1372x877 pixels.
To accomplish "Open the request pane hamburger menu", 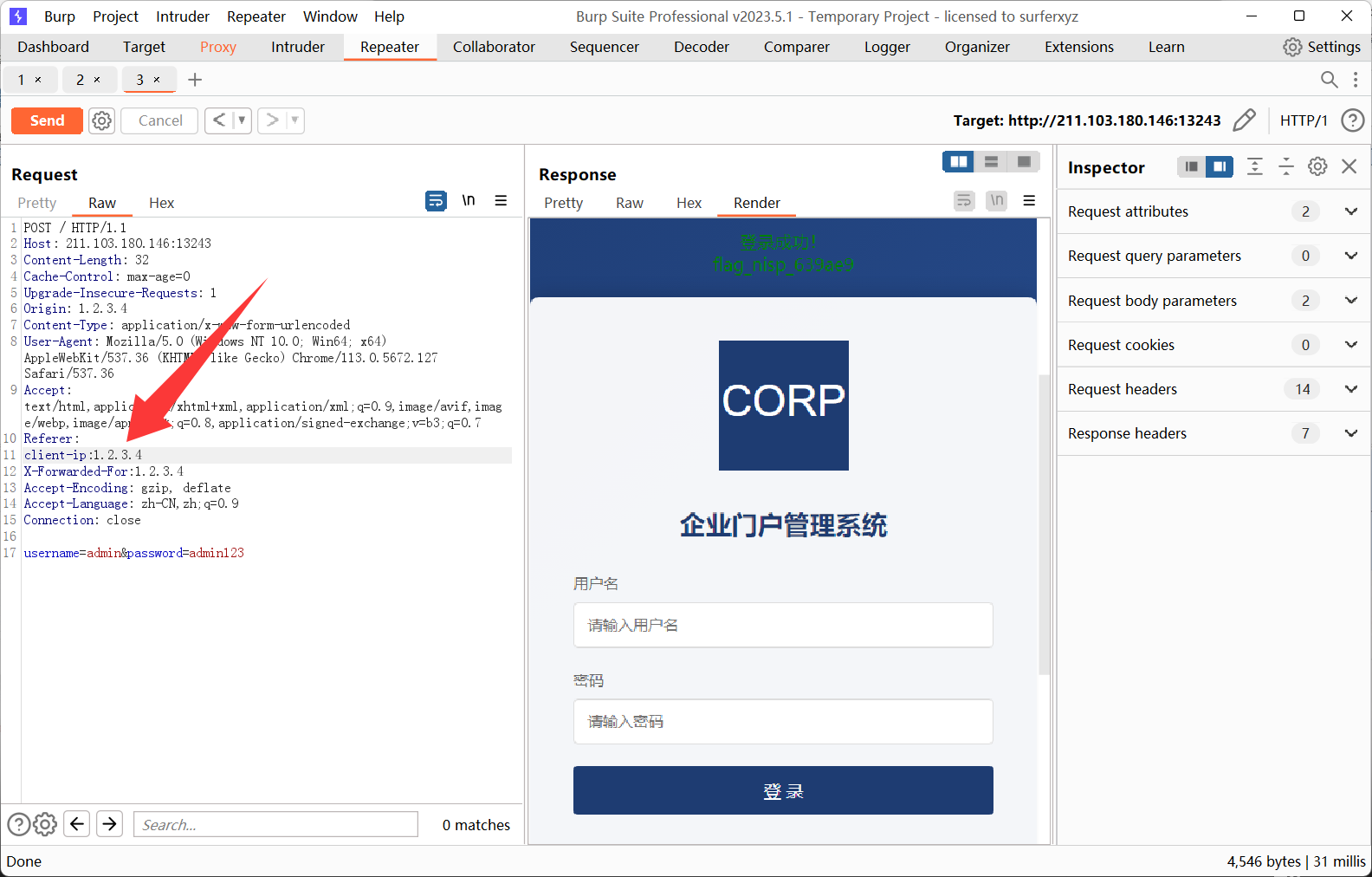I will pyautogui.click(x=501, y=201).
